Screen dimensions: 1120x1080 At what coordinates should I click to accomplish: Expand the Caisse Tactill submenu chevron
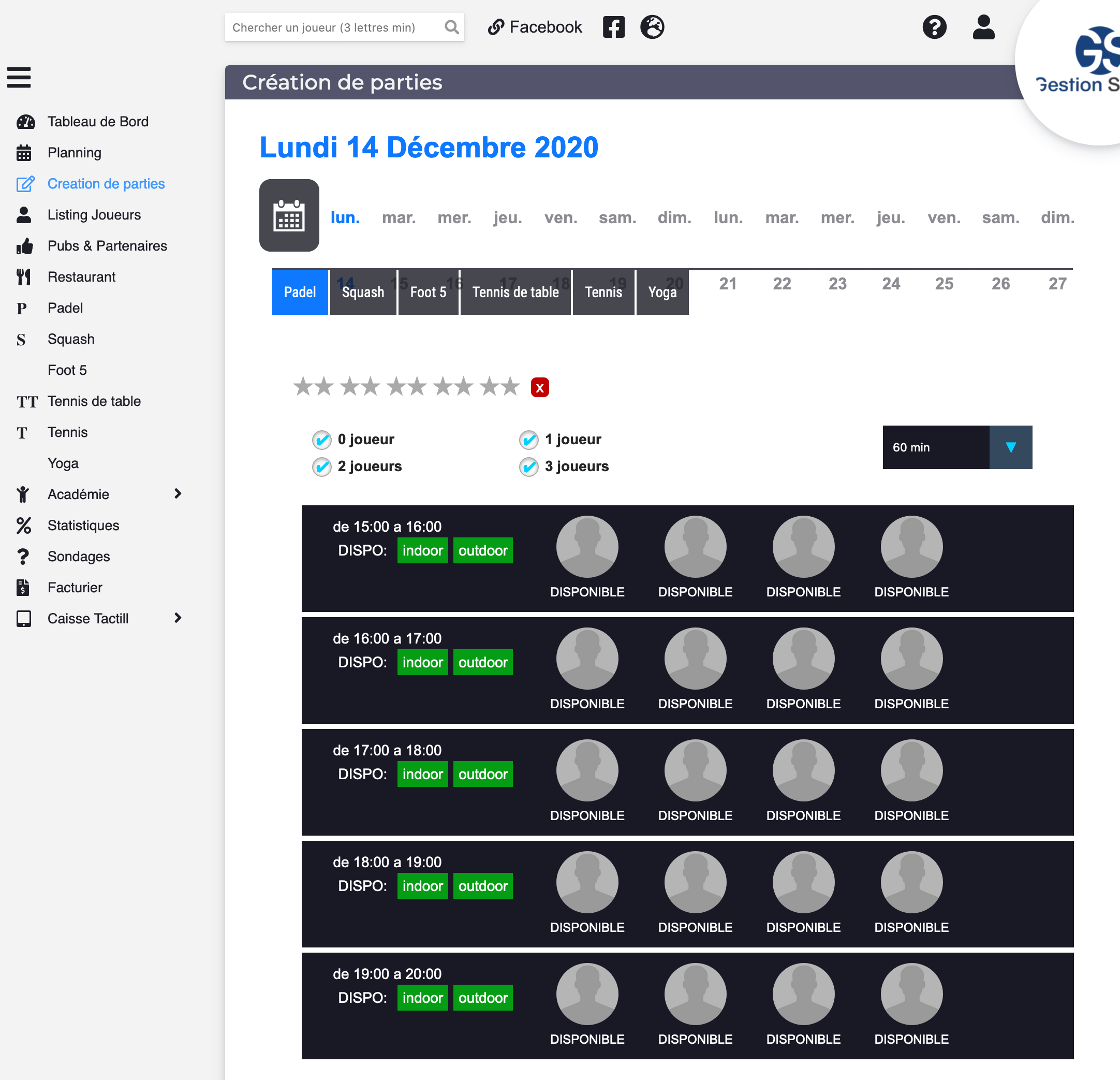(178, 618)
